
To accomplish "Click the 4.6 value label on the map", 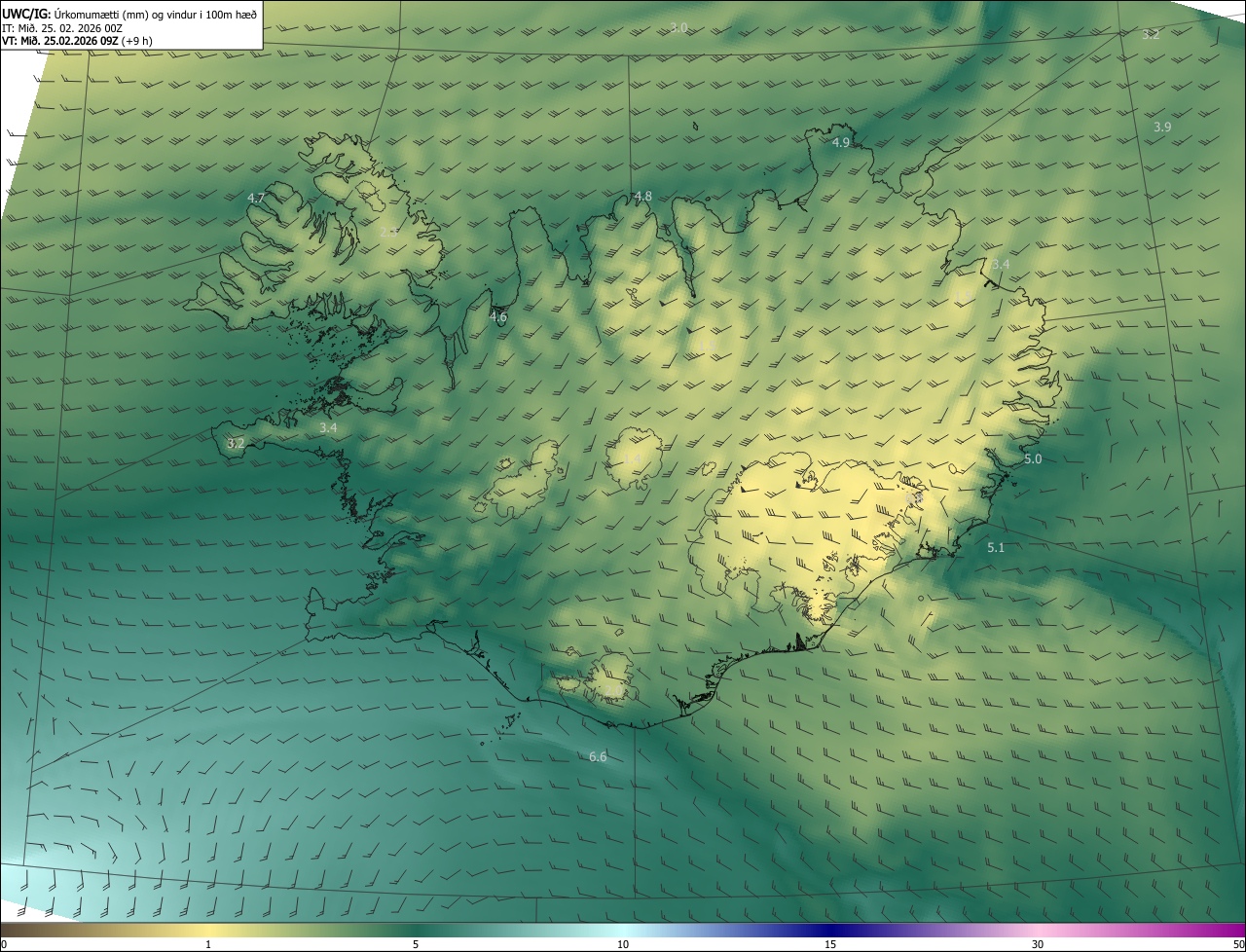I will 498,316.
